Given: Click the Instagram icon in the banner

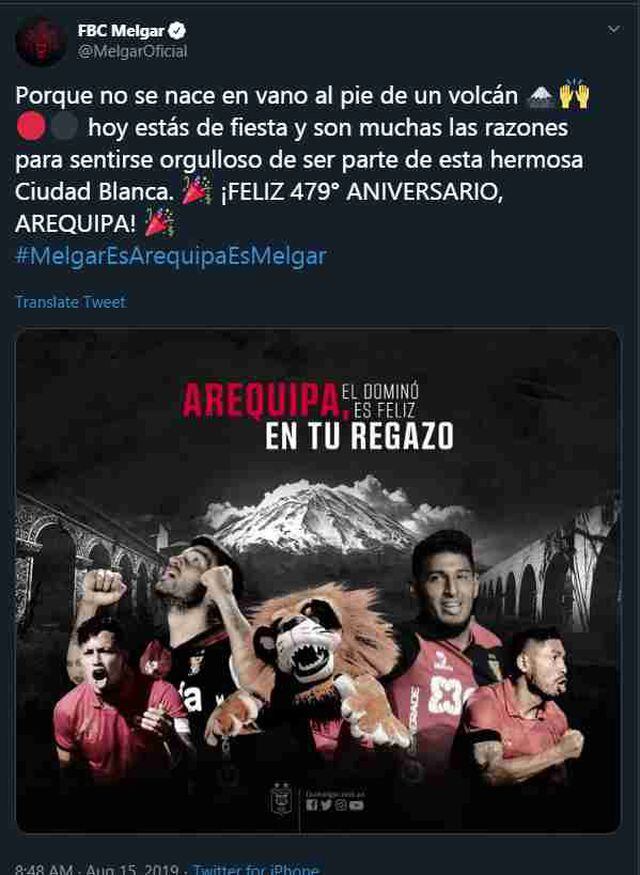Looking at the screenshot, I should [340, 805].
